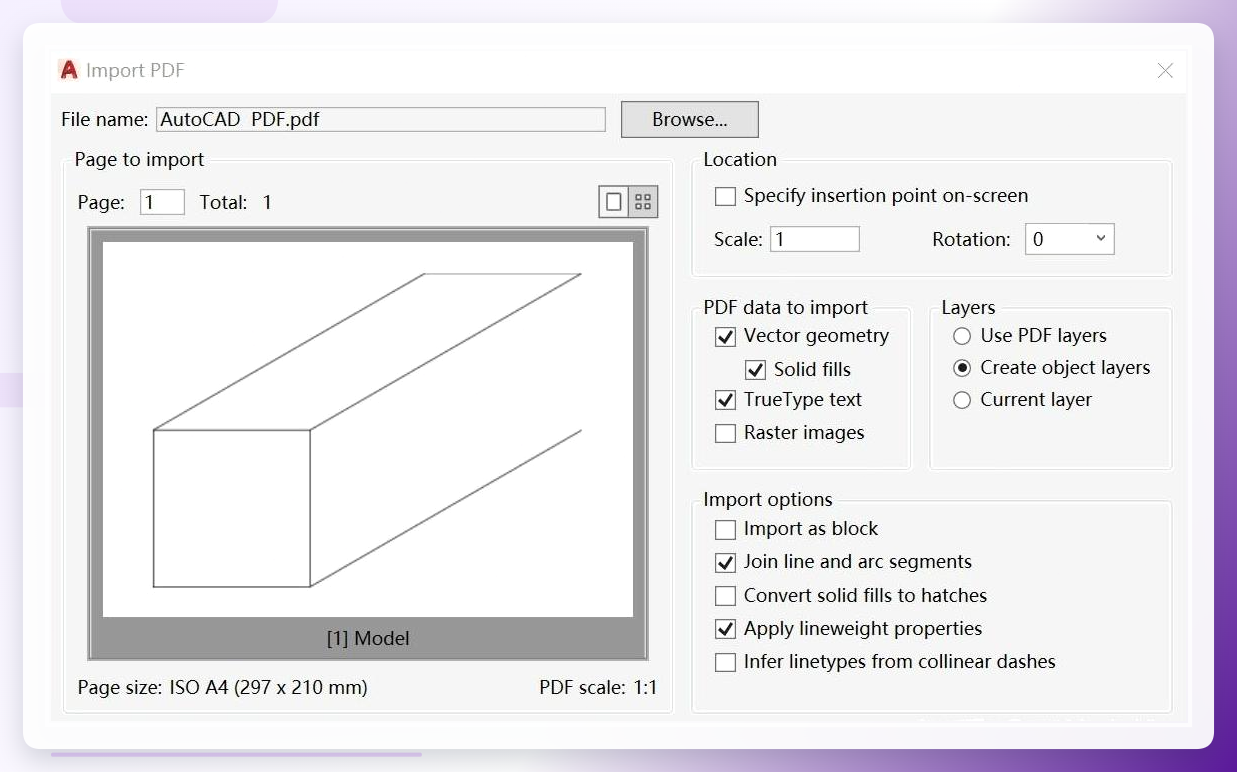Image resolution: width=1237 pixels, height=772 pixels.
Task: Enable Raster images import
Action: [725, 433]
